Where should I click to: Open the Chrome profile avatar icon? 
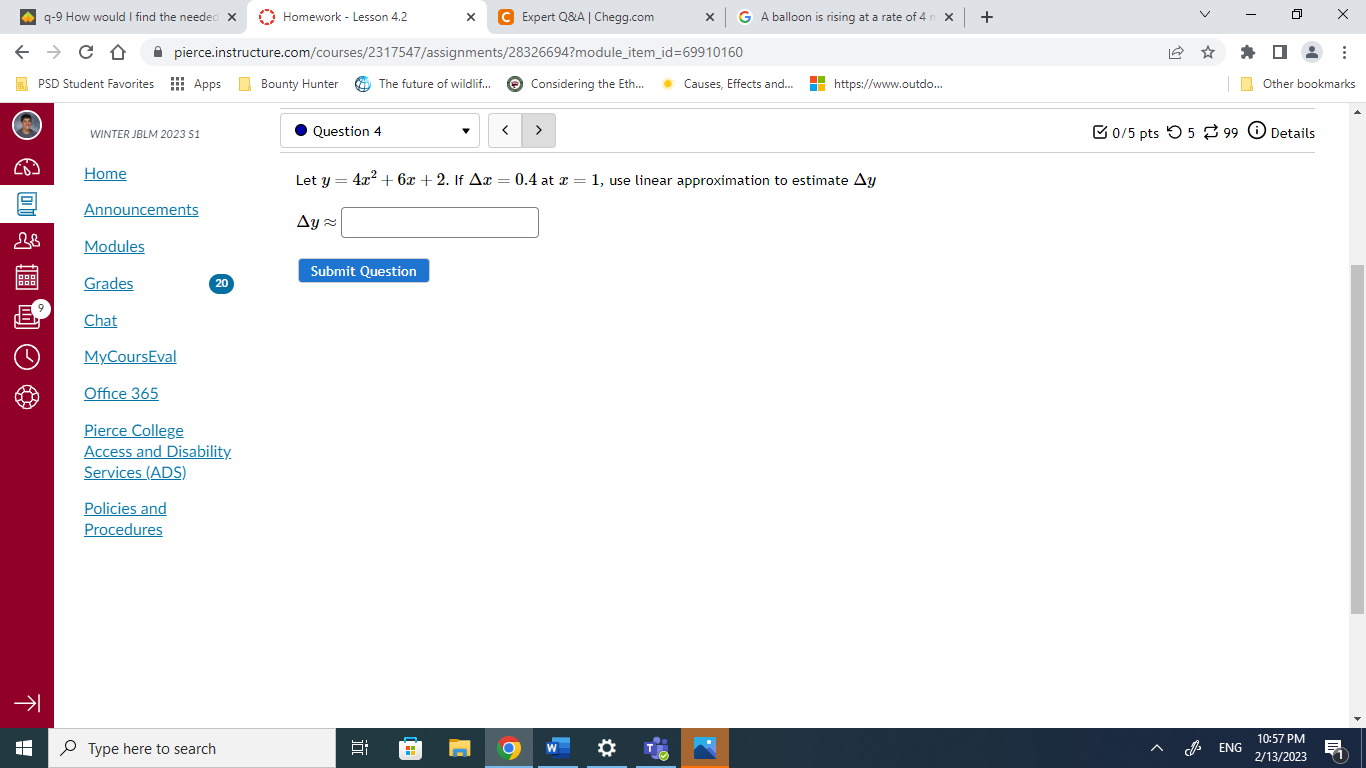(1311, 52)
